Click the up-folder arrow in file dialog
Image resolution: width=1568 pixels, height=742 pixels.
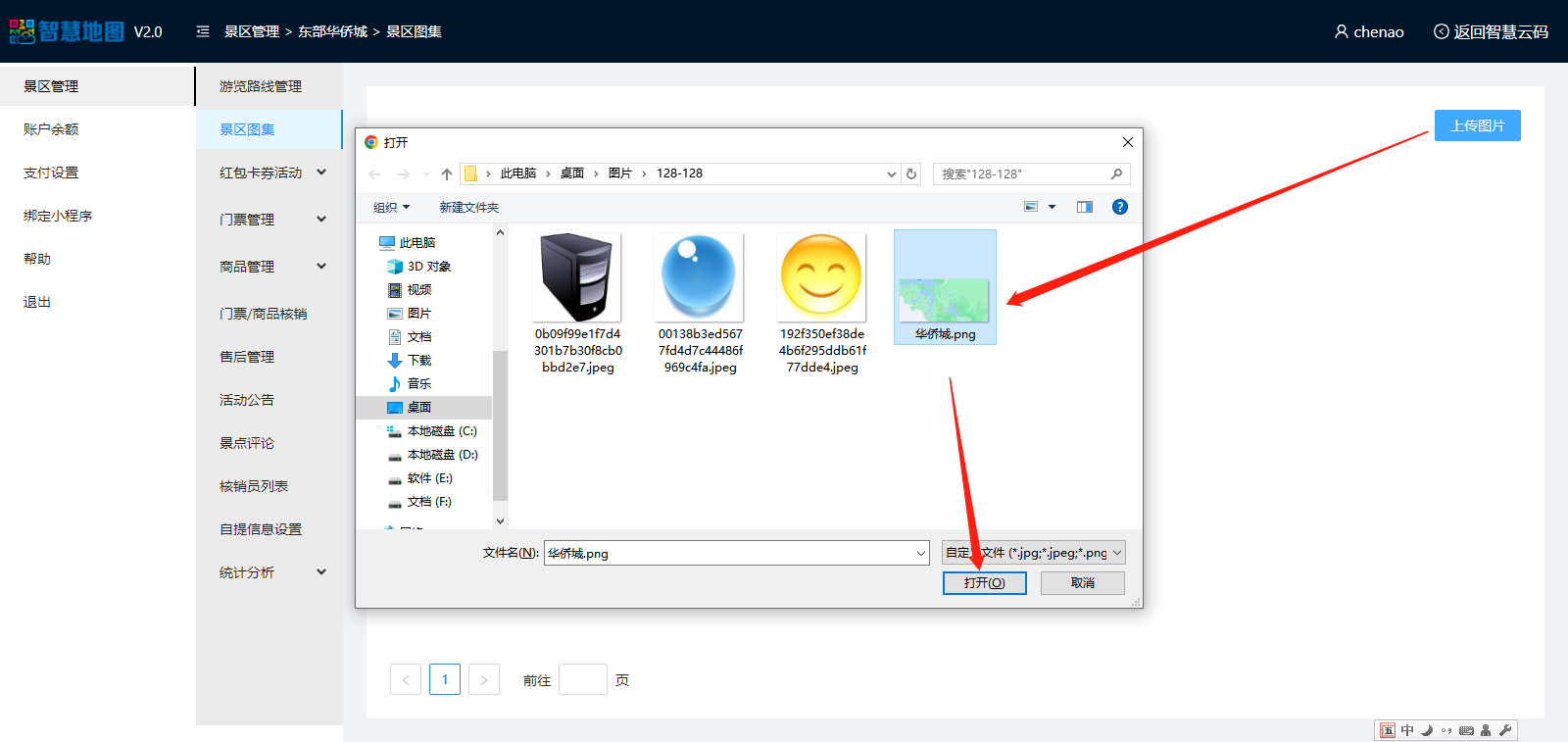[x=447, y=174]
